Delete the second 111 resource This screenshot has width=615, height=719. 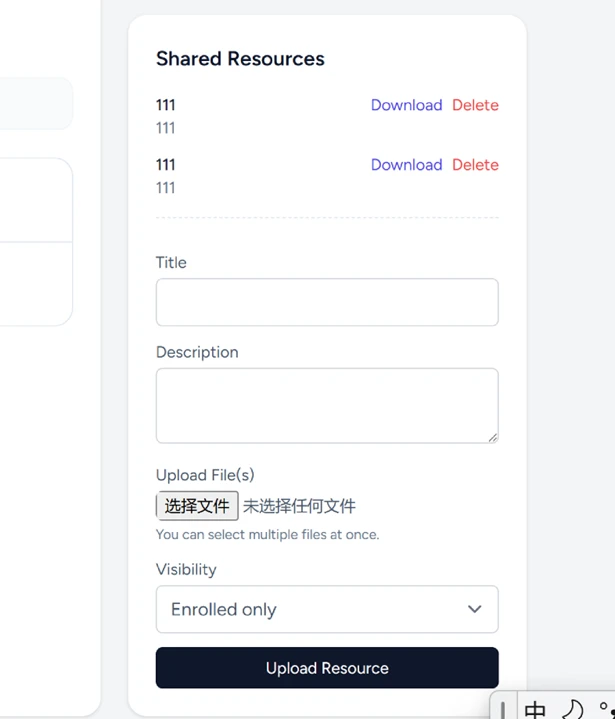tap(475, 165)
